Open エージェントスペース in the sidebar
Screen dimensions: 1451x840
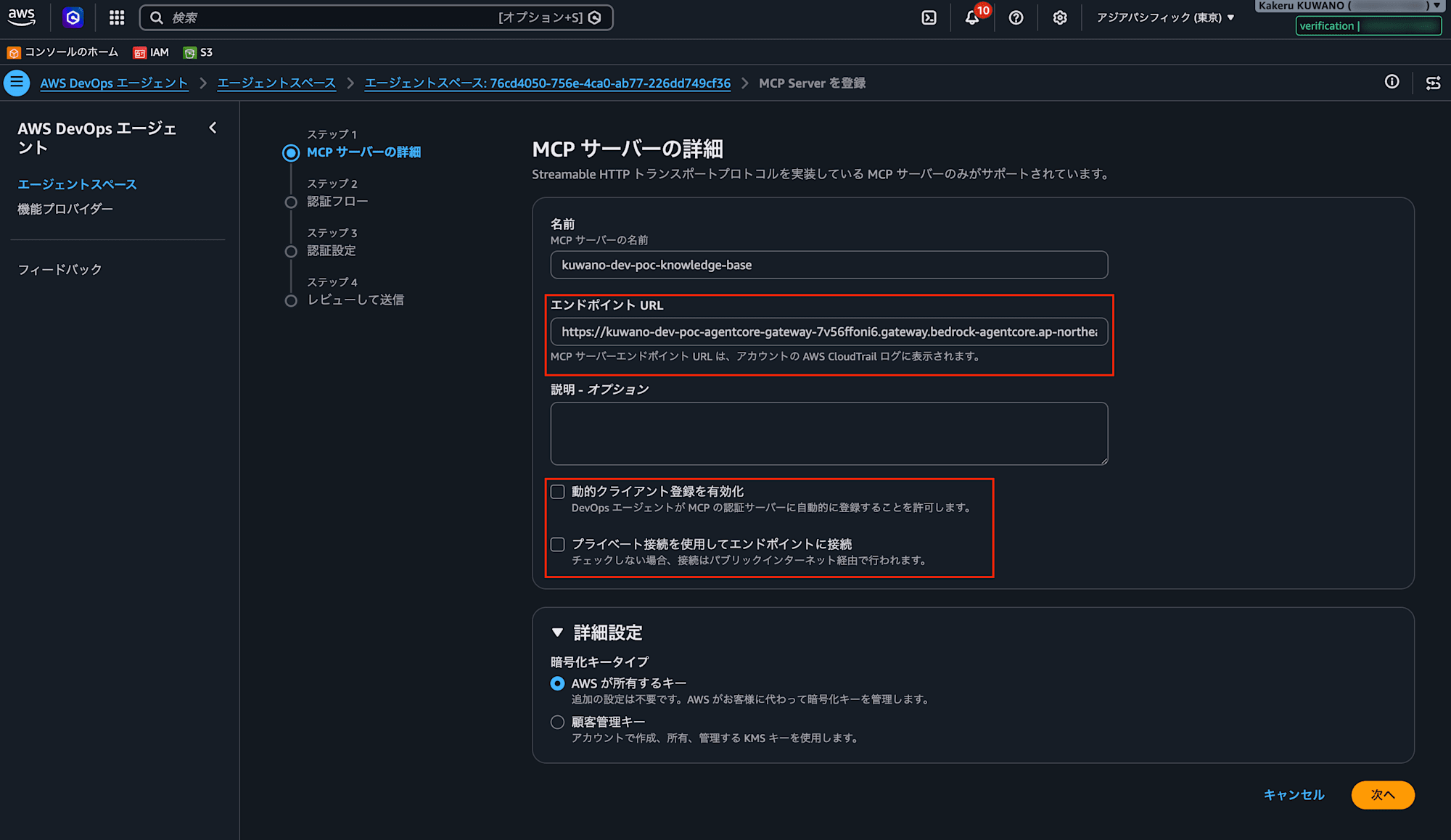(77, 184)
